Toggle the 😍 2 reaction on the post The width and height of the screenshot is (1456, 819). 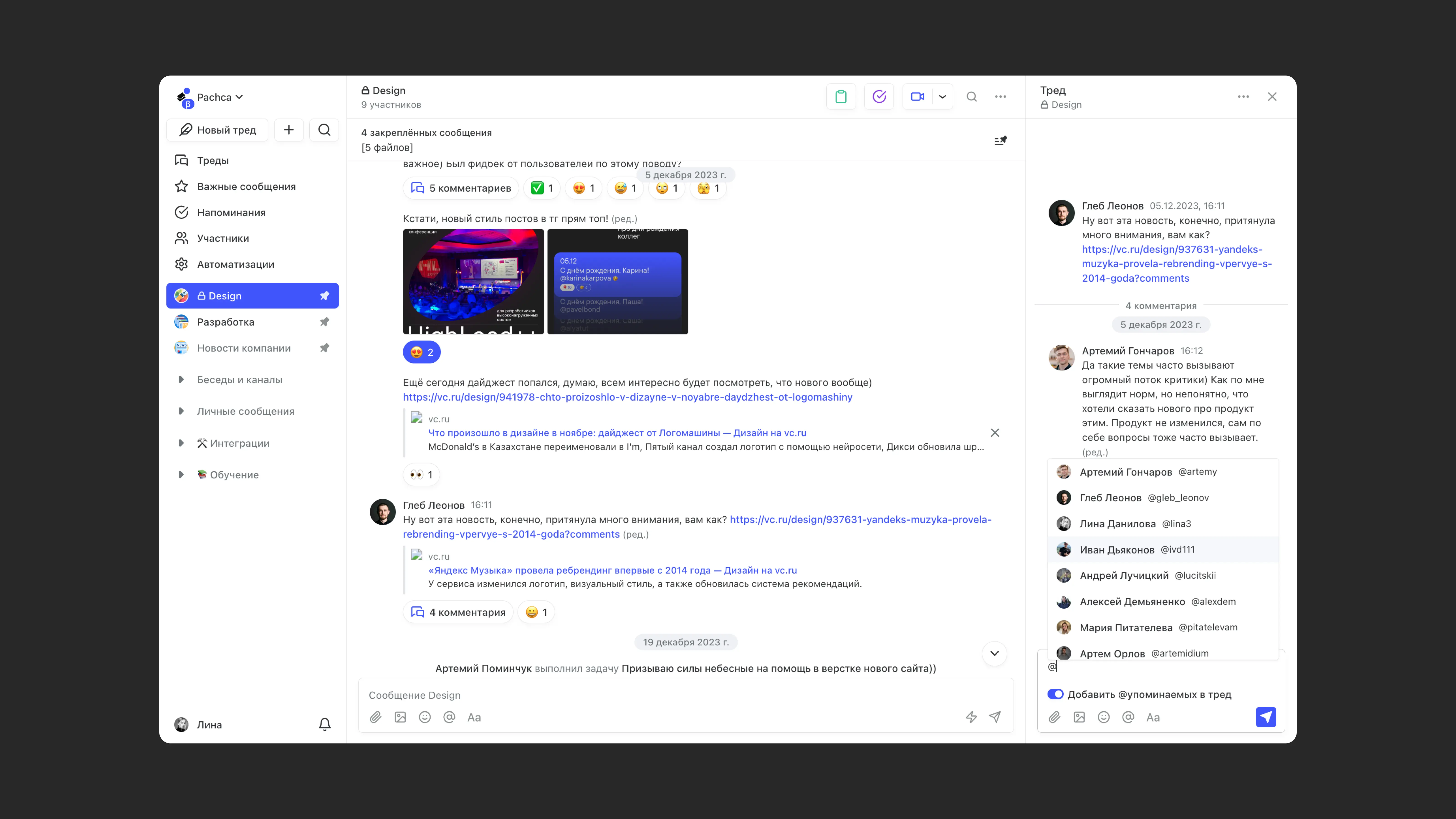422,352
